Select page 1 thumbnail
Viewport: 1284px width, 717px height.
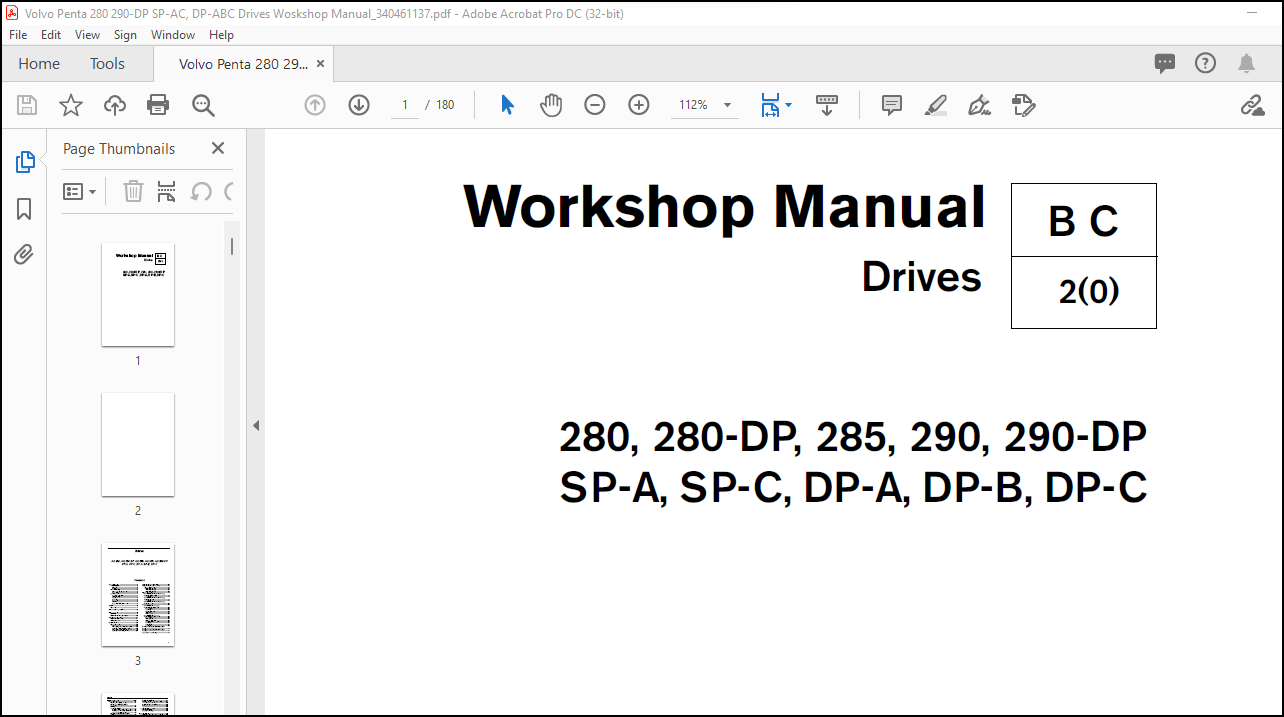pyautogui.click(x=138, y=294)
